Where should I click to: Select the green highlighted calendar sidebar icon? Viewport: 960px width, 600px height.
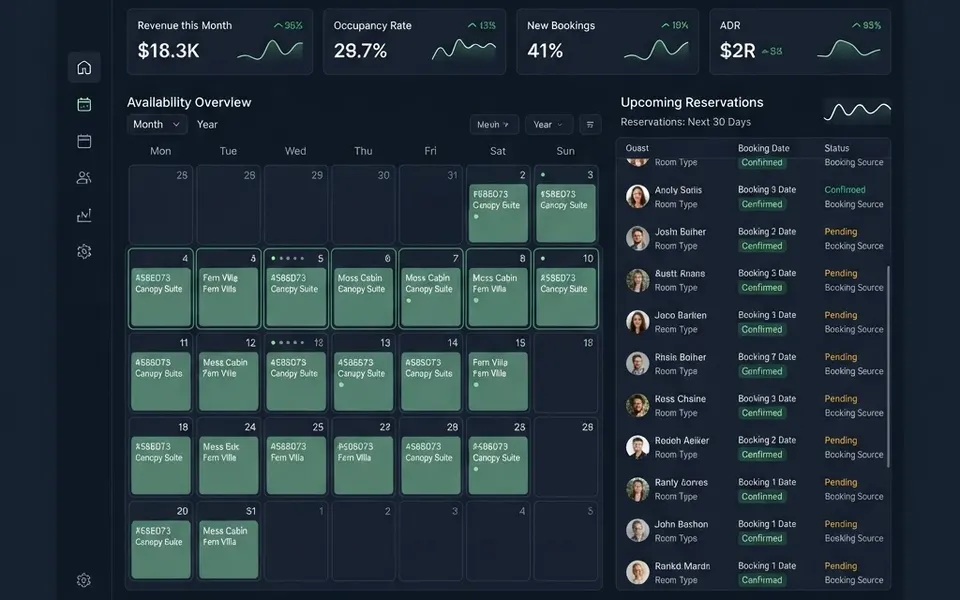(x=84, y=104)
